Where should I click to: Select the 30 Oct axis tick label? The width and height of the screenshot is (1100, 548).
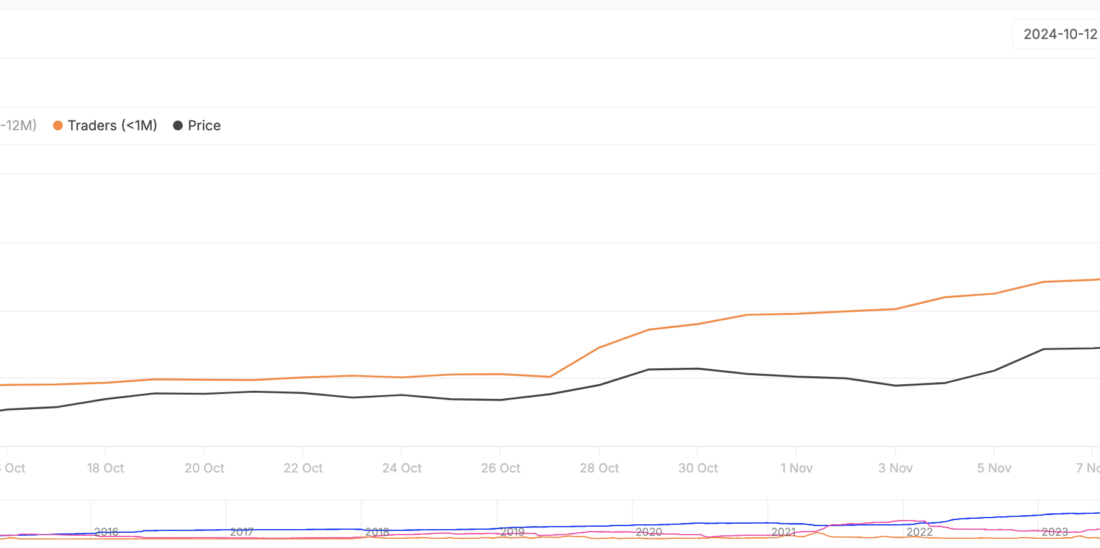tap(698, 468)
